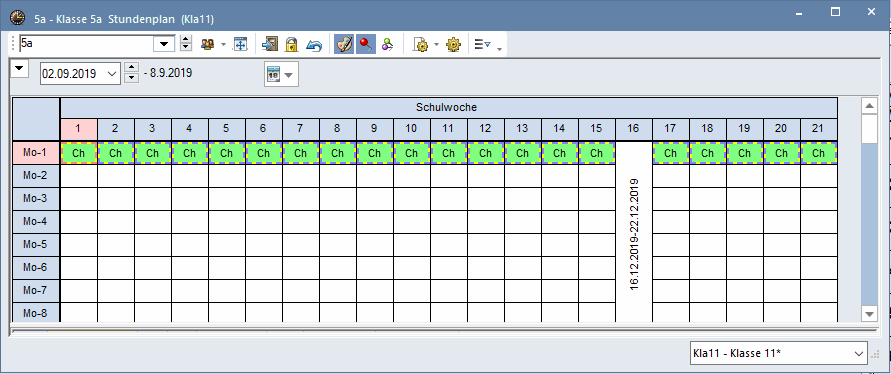Image resolution: width=891 pixels, height=374 pixels.
Task: Open the gear settings icon
Action: [453, 45]
